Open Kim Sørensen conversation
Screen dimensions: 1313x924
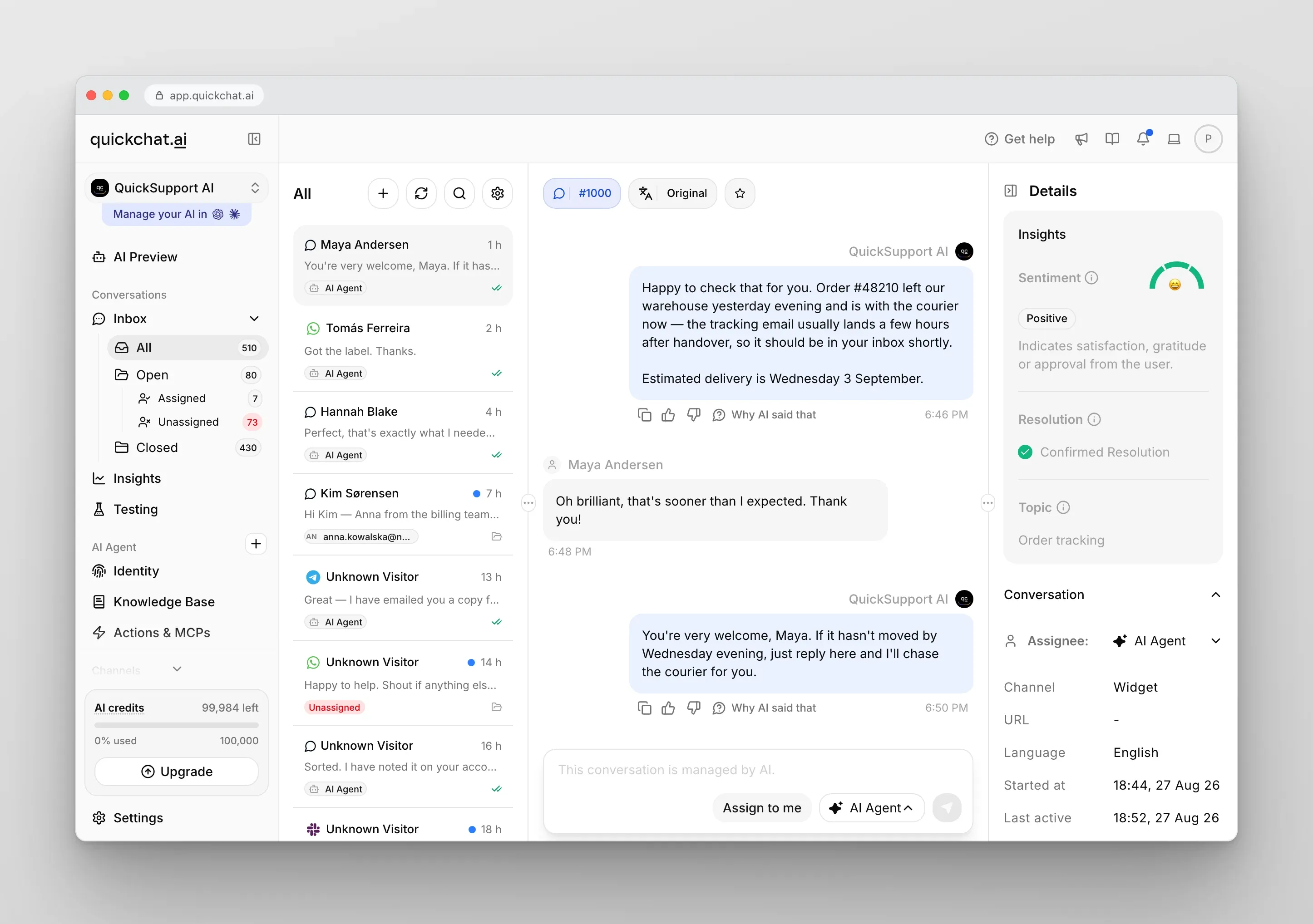pyautogui.click(x=403, y=514)
